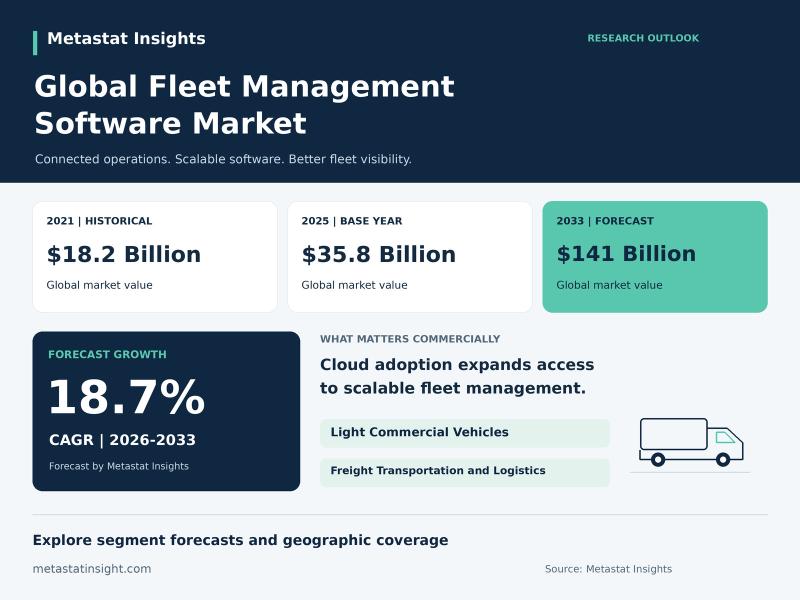
Task: Click the Light Commercial Vehicles pill
Action: click(x=465, y=433)
